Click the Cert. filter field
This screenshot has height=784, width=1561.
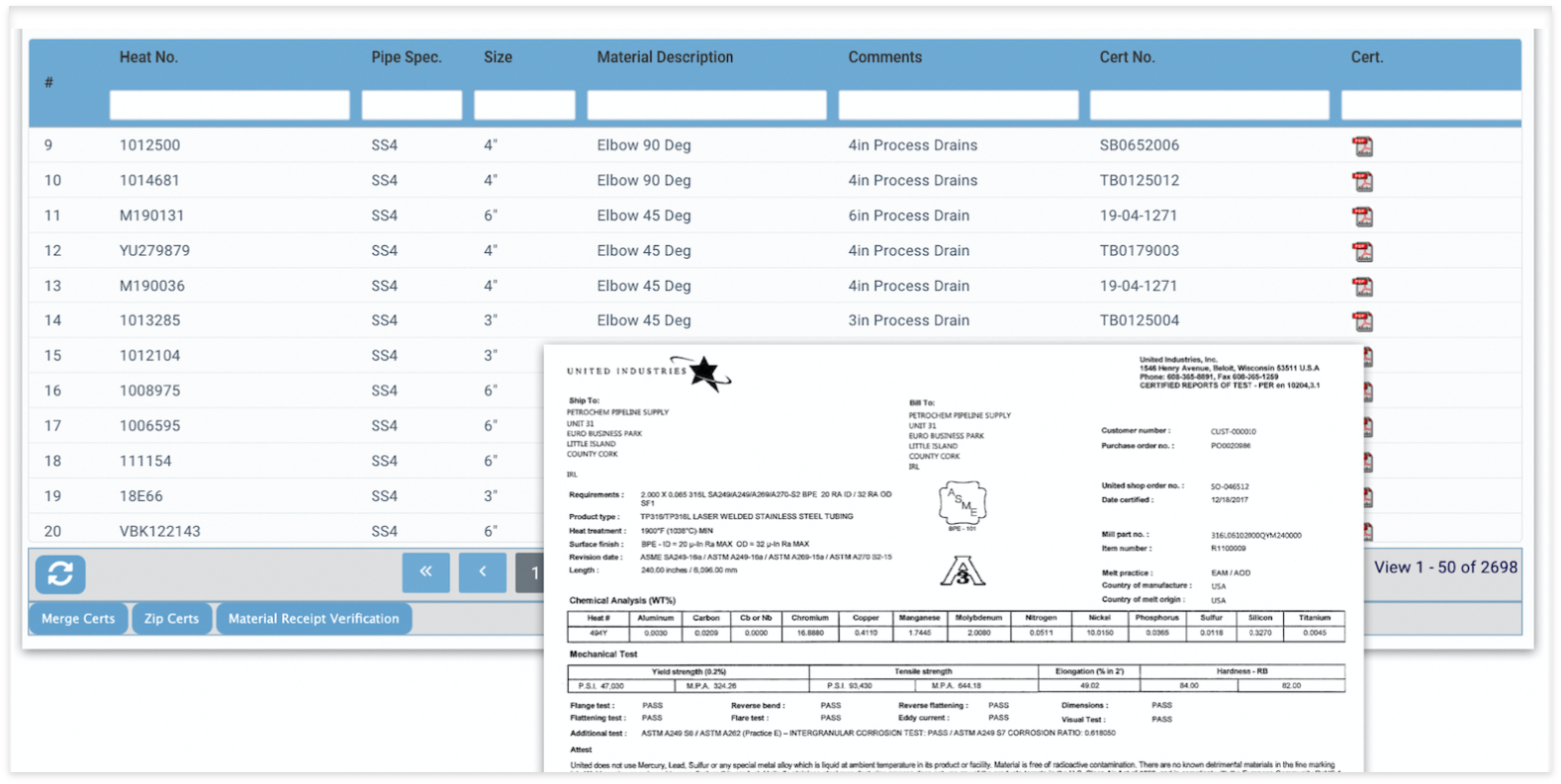1431,105
